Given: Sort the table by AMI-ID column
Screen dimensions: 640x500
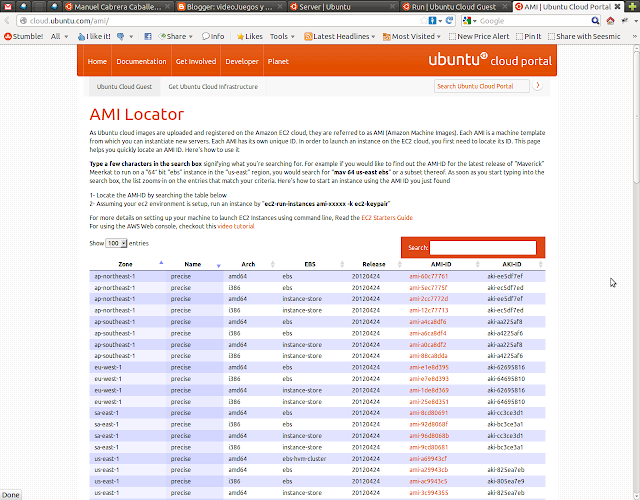Looking at the screenshot, I should pyautogui.click(x=444, y=264).
